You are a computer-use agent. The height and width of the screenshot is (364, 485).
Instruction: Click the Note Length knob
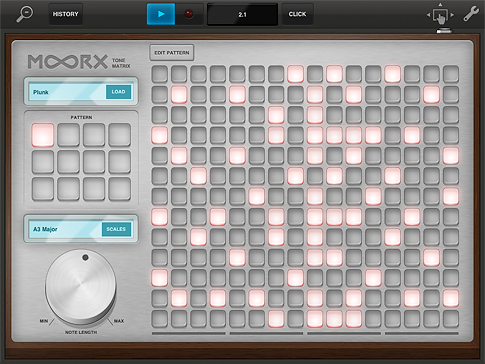point(81,287)
